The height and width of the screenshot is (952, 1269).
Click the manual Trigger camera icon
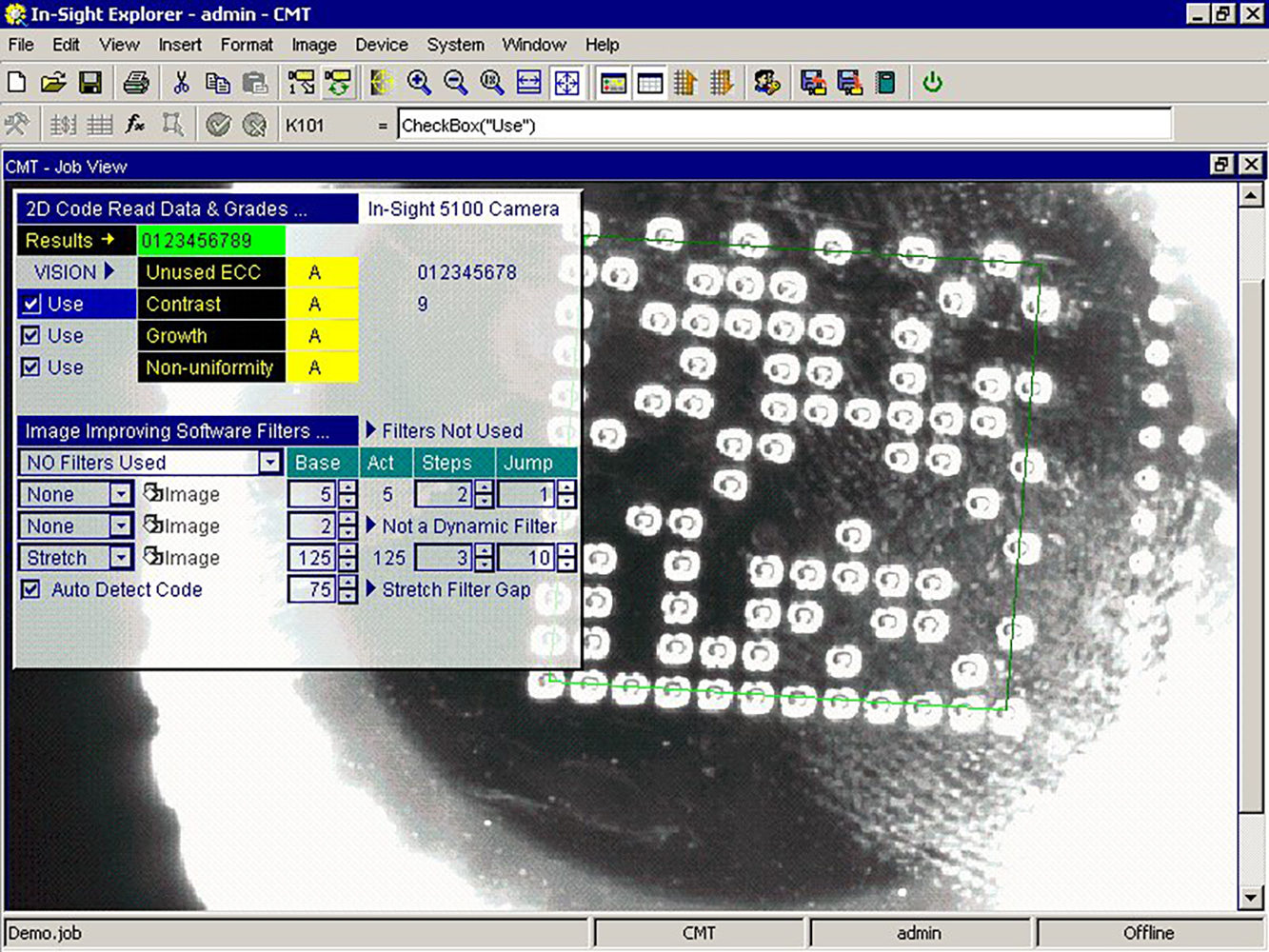[301, 83]
